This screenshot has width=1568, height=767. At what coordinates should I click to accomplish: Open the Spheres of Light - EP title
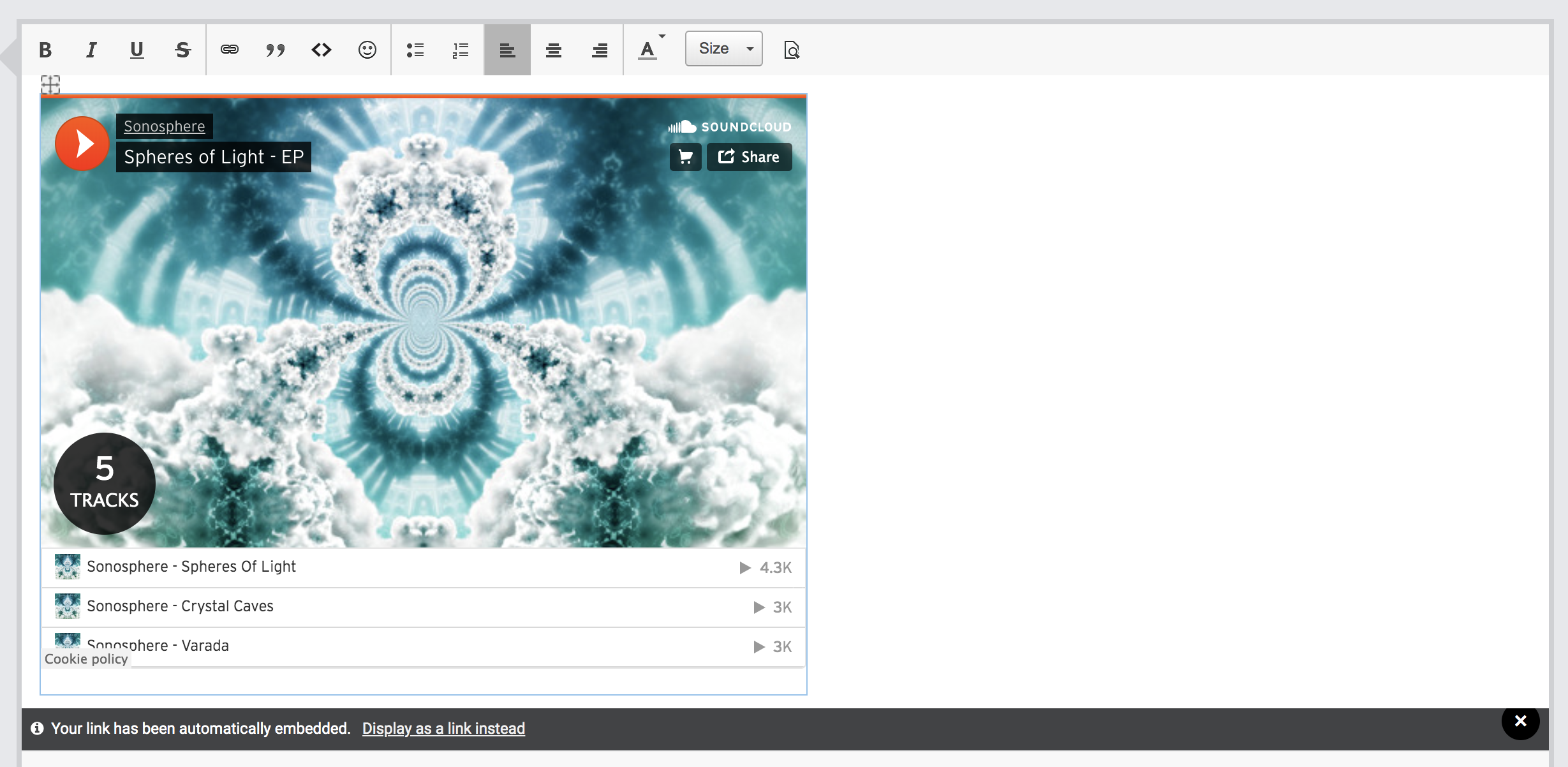click(x=214, y=157)
